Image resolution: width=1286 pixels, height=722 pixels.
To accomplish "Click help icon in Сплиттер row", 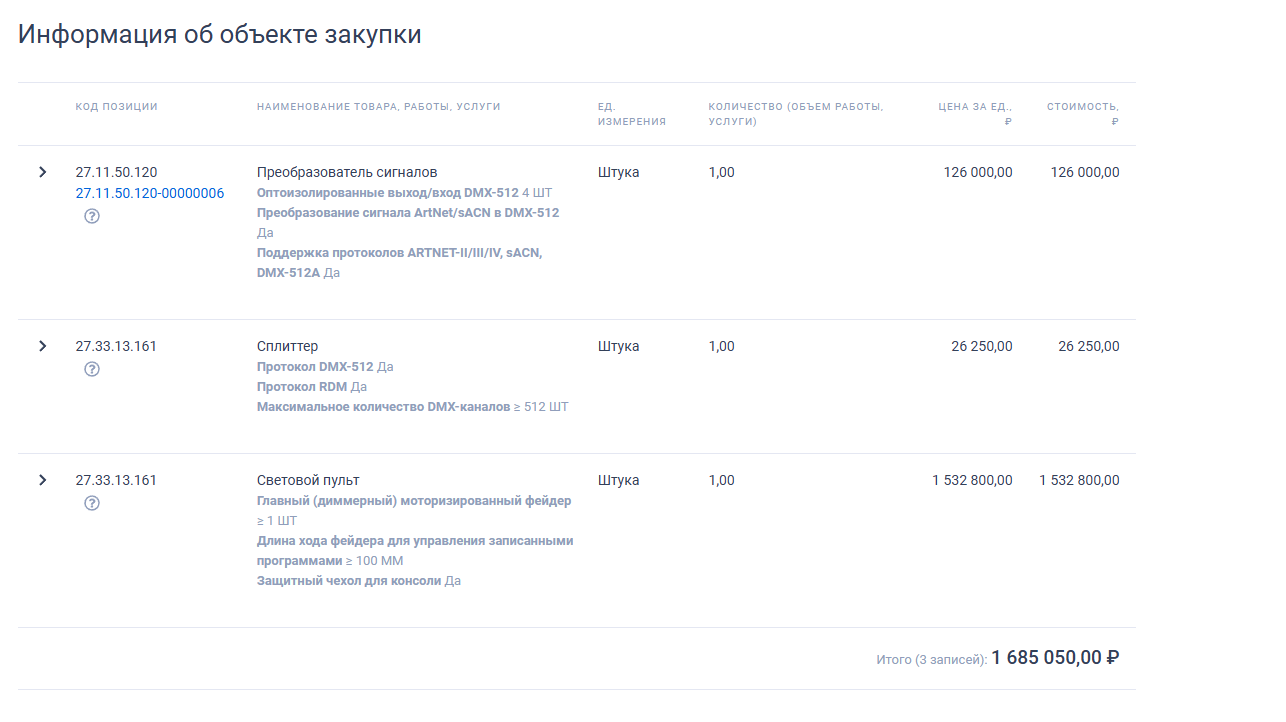I will coord(92,369).
